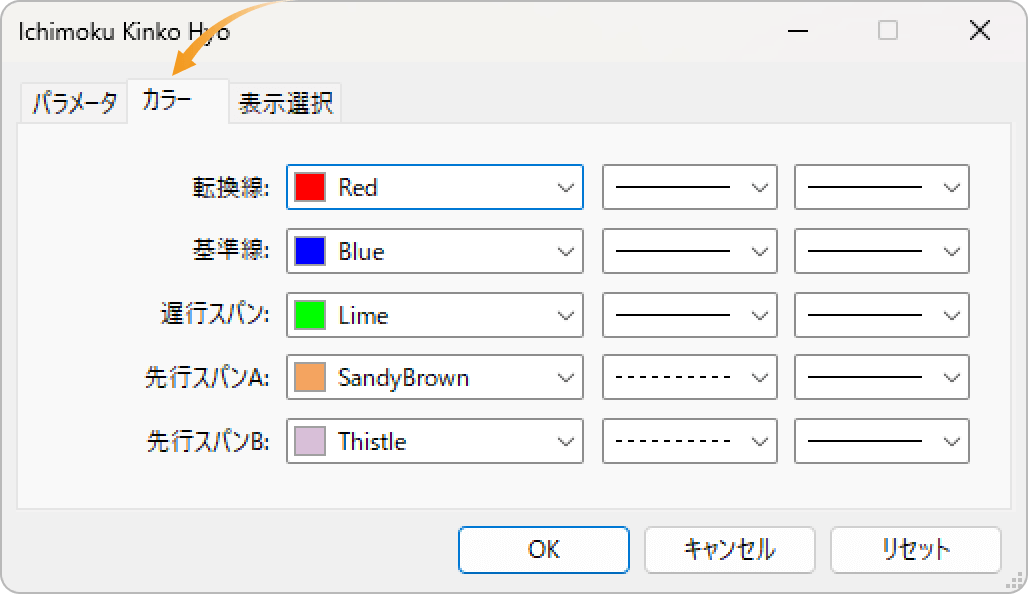Open the 転換線 line style dropdown

690,188
